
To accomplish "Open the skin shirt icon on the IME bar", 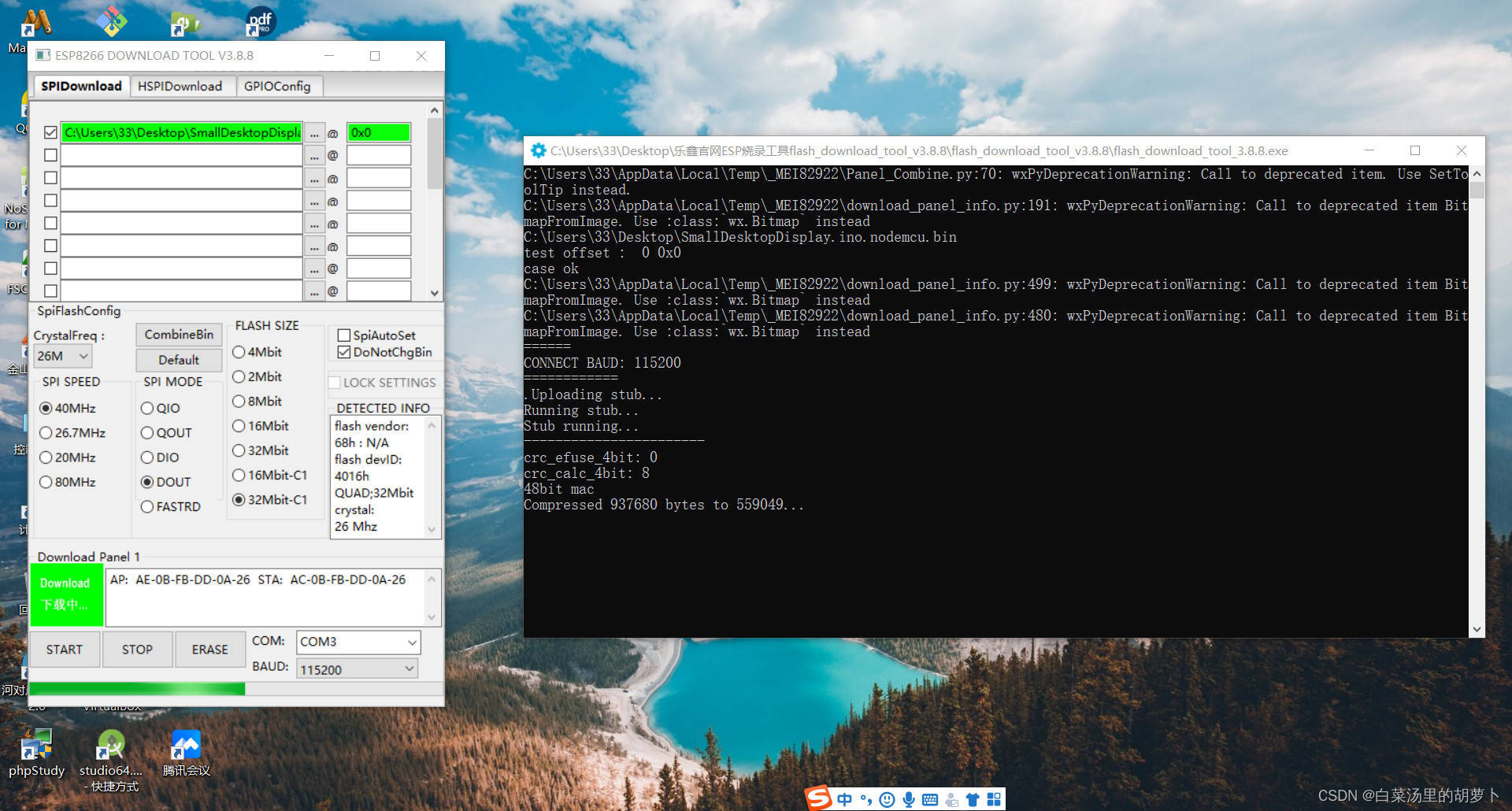I will (973, 800).
